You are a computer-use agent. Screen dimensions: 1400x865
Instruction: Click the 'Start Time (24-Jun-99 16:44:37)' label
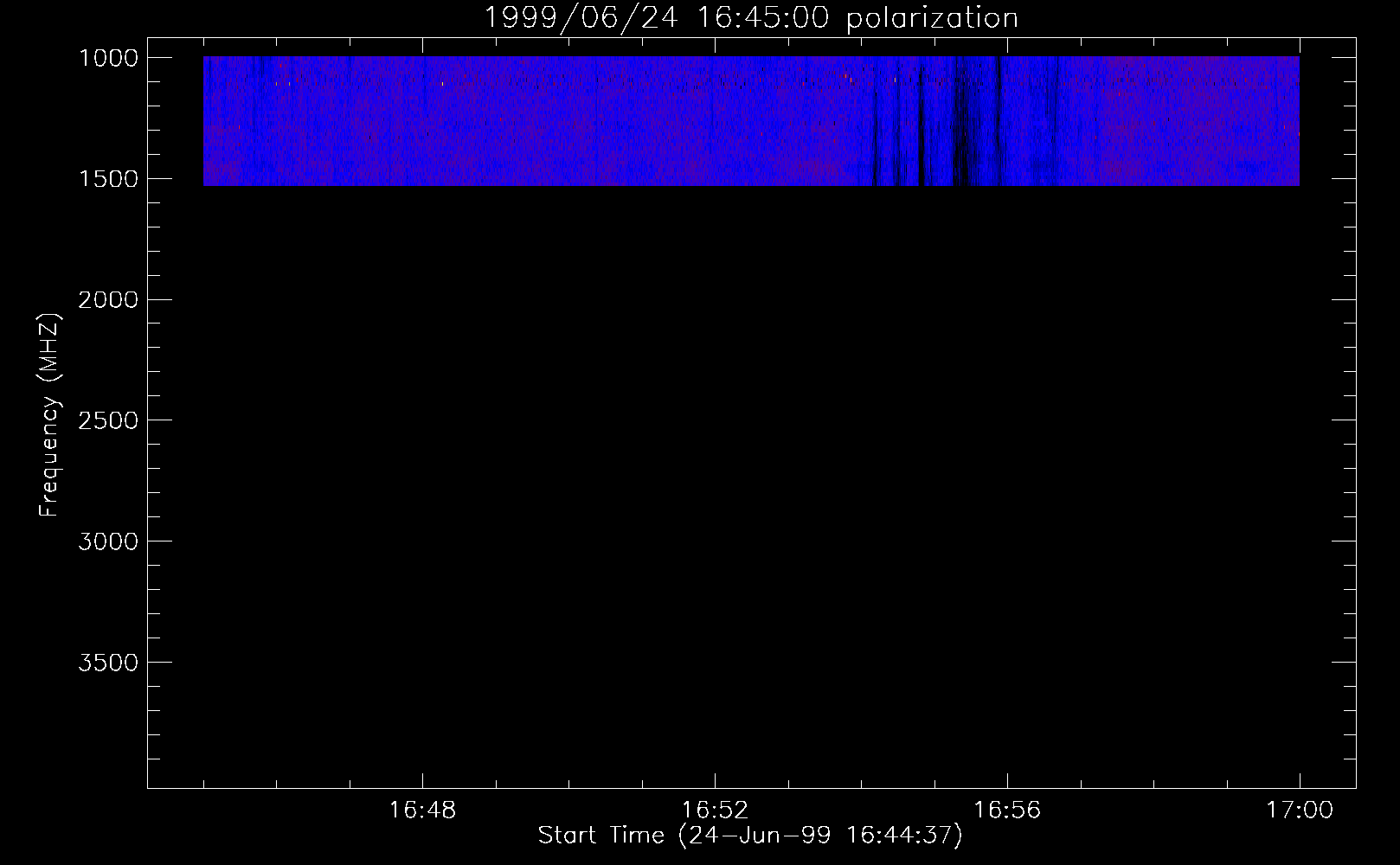750,836
